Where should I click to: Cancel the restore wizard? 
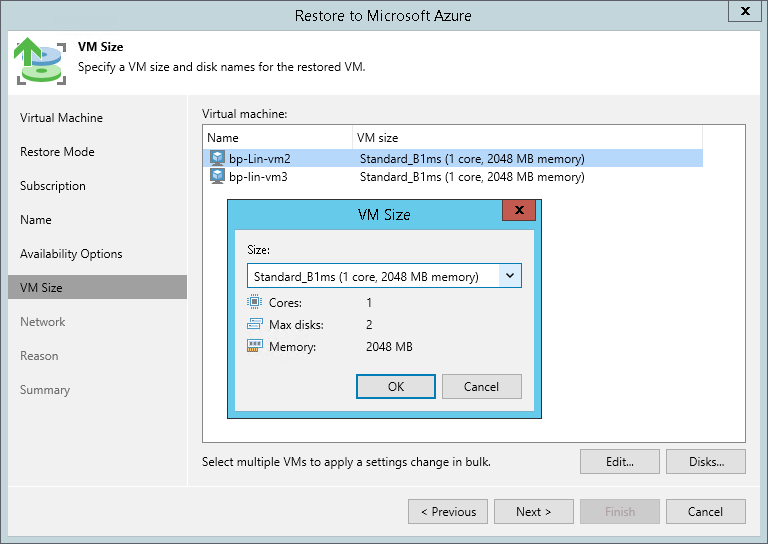tap(706, 512)
